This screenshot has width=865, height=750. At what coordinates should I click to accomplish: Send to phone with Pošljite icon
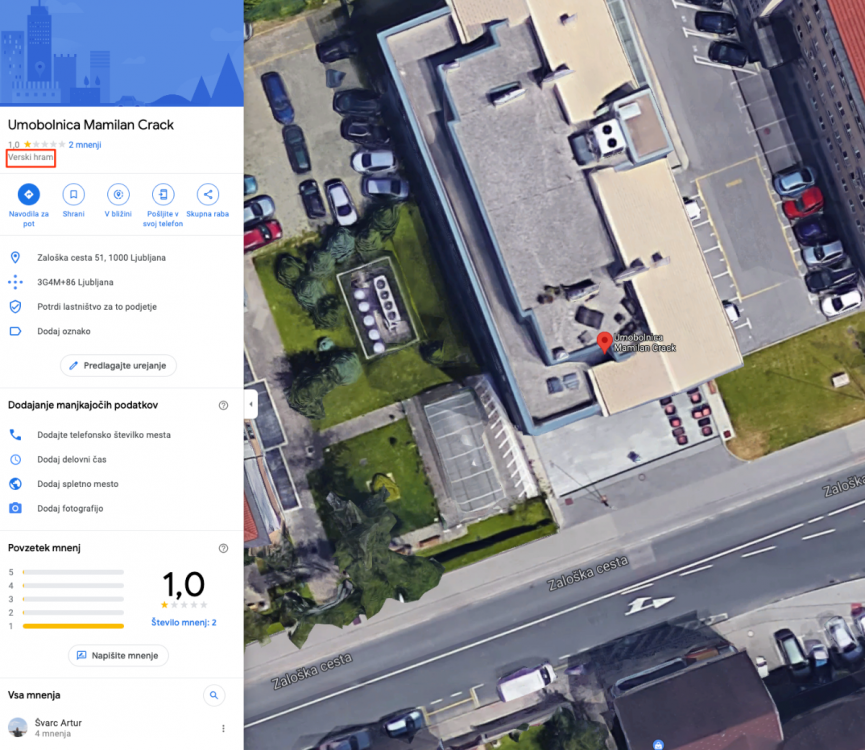(162, 194)
